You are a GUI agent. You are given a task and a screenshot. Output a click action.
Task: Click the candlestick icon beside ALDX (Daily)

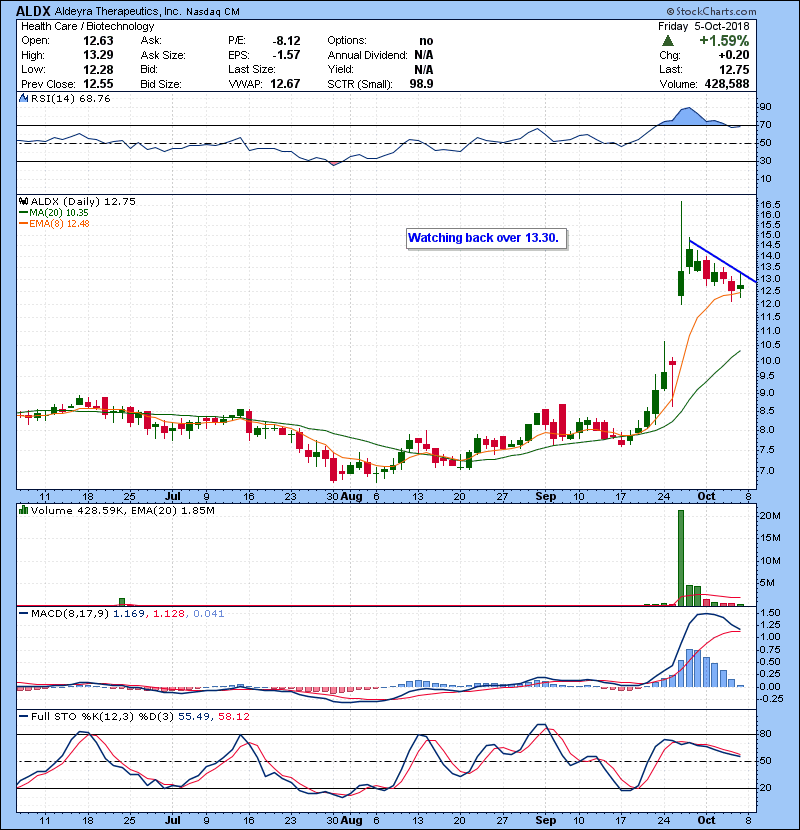click(23, 201)
